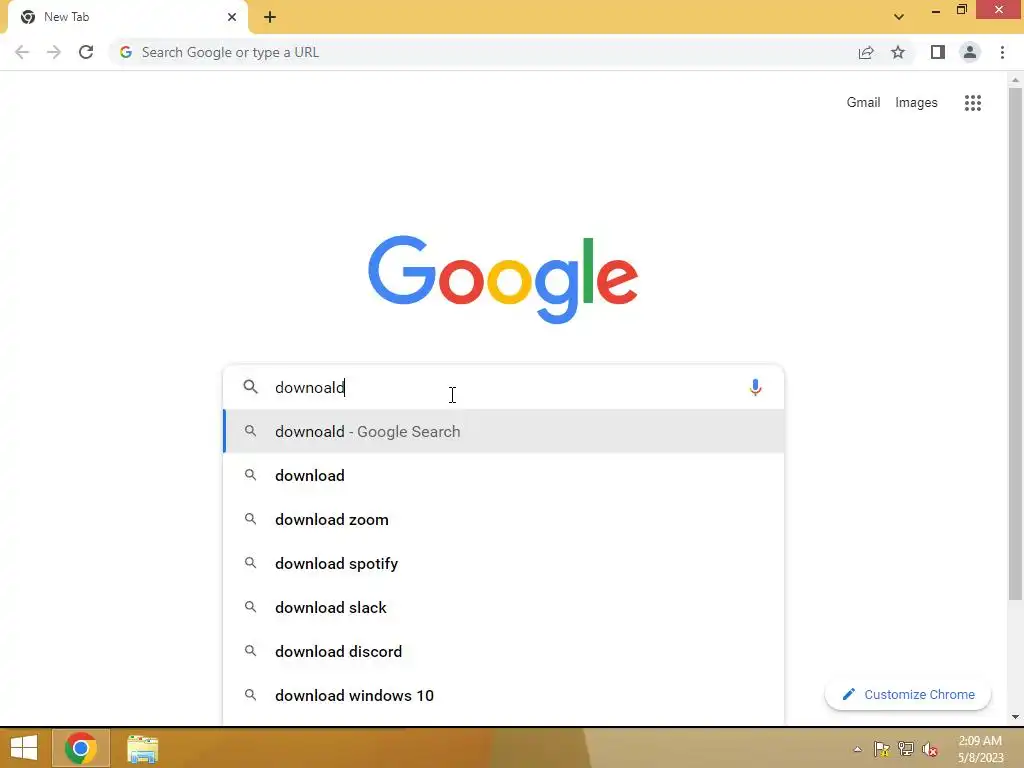Click the Google search box containing downoald
The image size is (1024, 768).
(503, 387)
